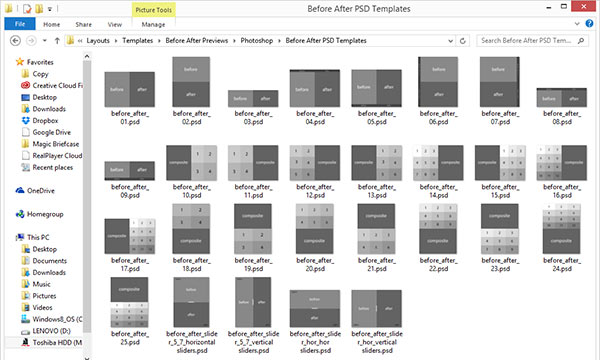Click the Forward navigation arrow
The image size is (600, 360).
31,41
